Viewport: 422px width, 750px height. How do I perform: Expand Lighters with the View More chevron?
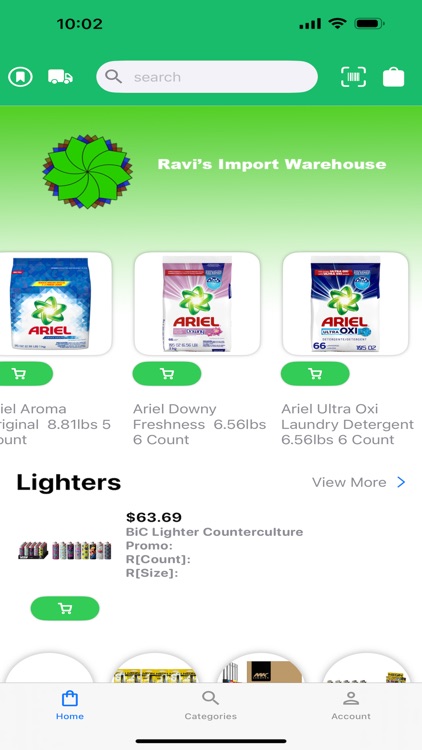click(x=401, y=482)
